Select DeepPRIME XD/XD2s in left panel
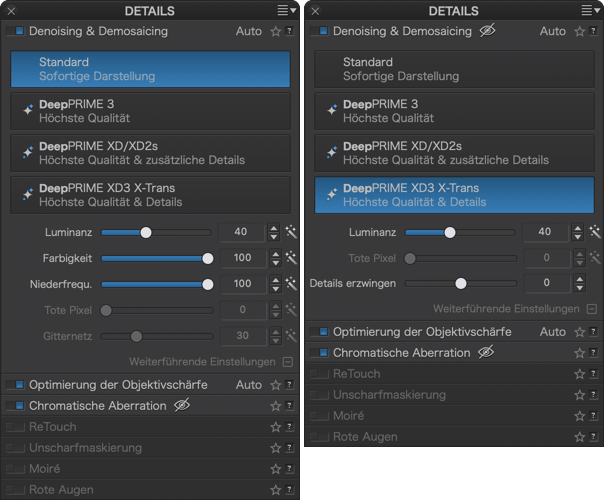The width and height of the screenshot is (604, 500). (x=150, y=153)
